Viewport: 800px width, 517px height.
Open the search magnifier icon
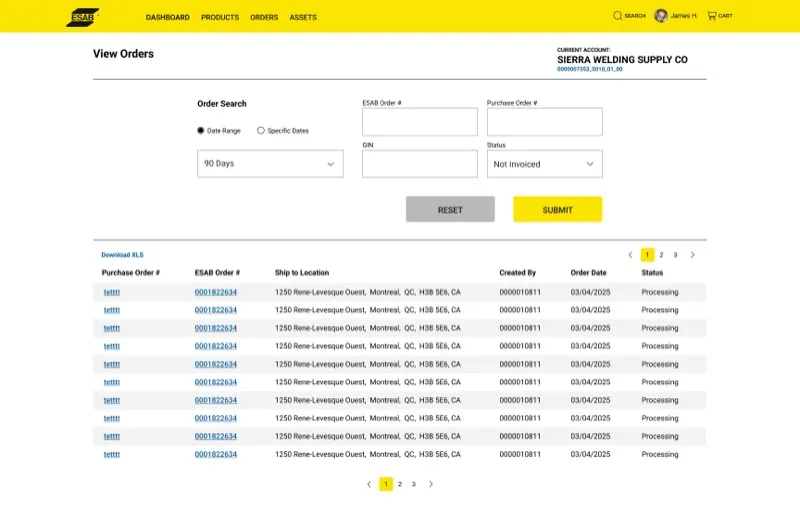tap(617, 16)
